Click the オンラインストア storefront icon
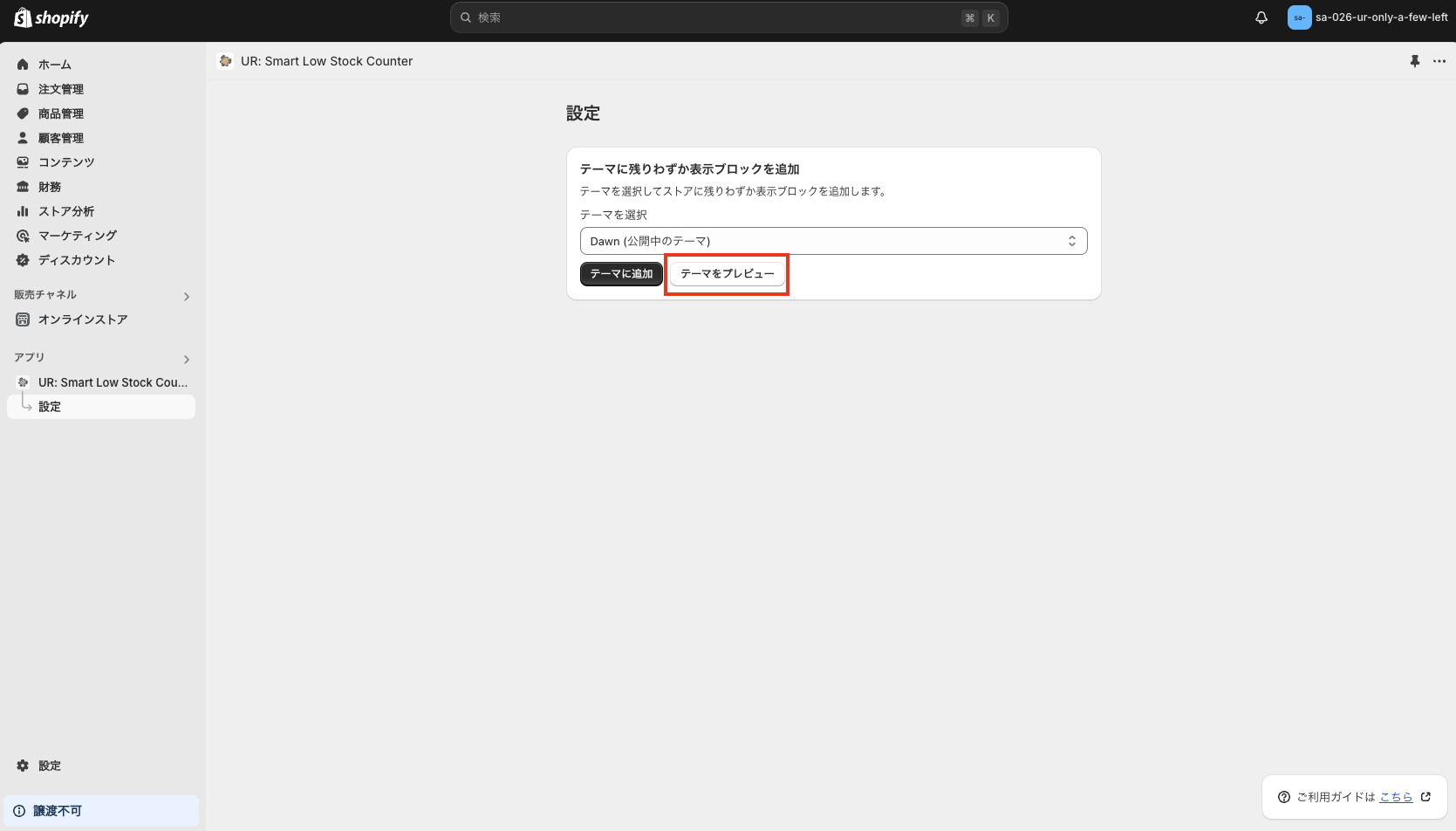The image size is (1456, 831). tap(23, 319)
